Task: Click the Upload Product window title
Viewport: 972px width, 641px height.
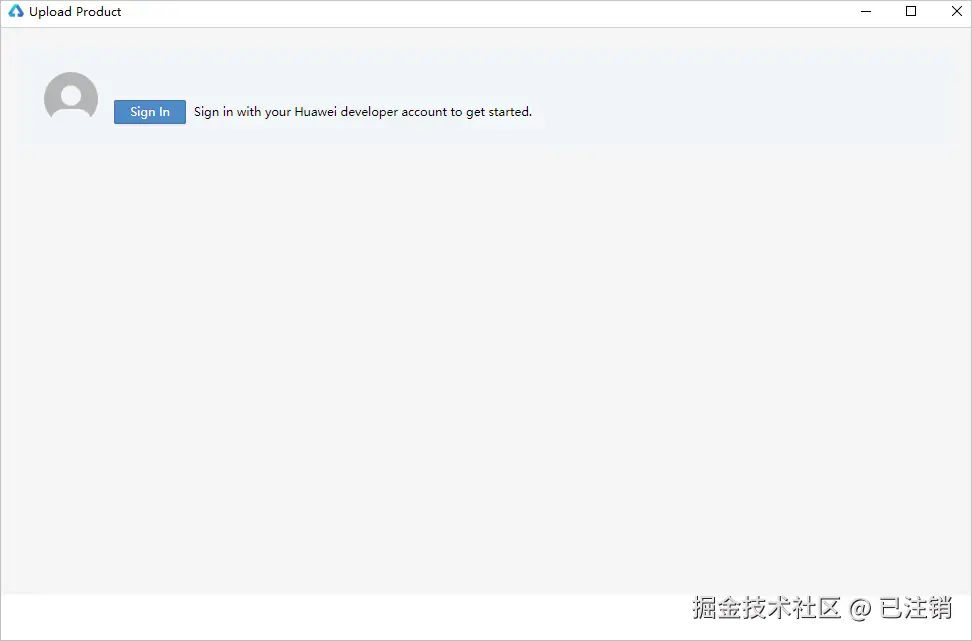Action: click(75, 12)
